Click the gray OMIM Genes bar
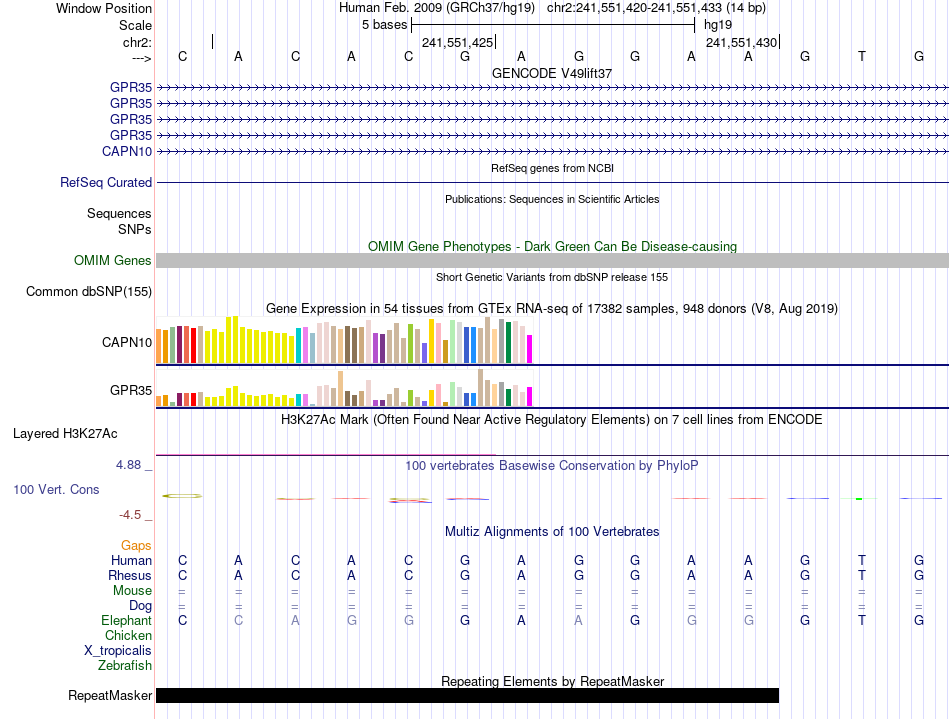Screen dimensions: 950x719 point(552,260)
